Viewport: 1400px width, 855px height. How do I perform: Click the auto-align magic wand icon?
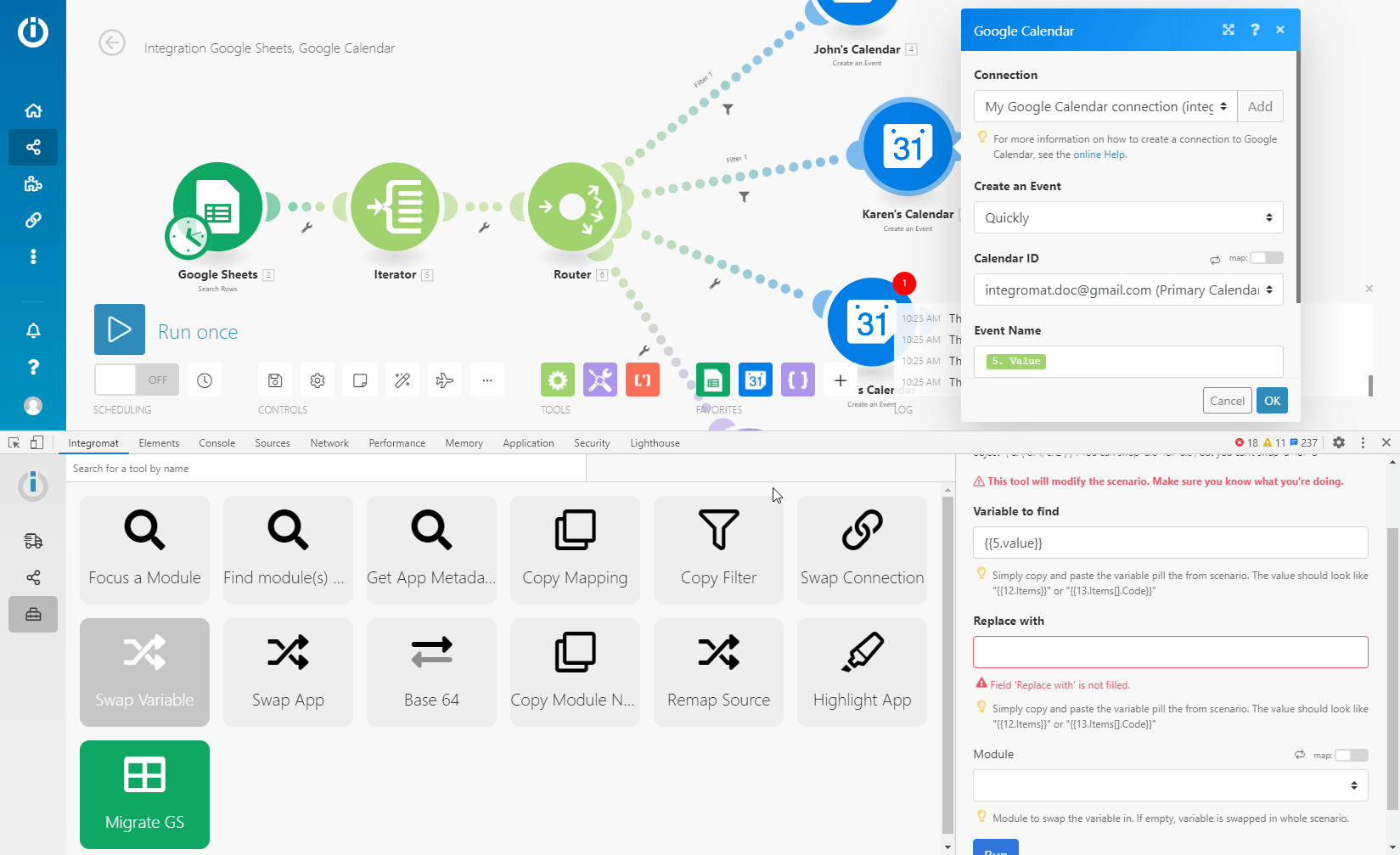402,380
